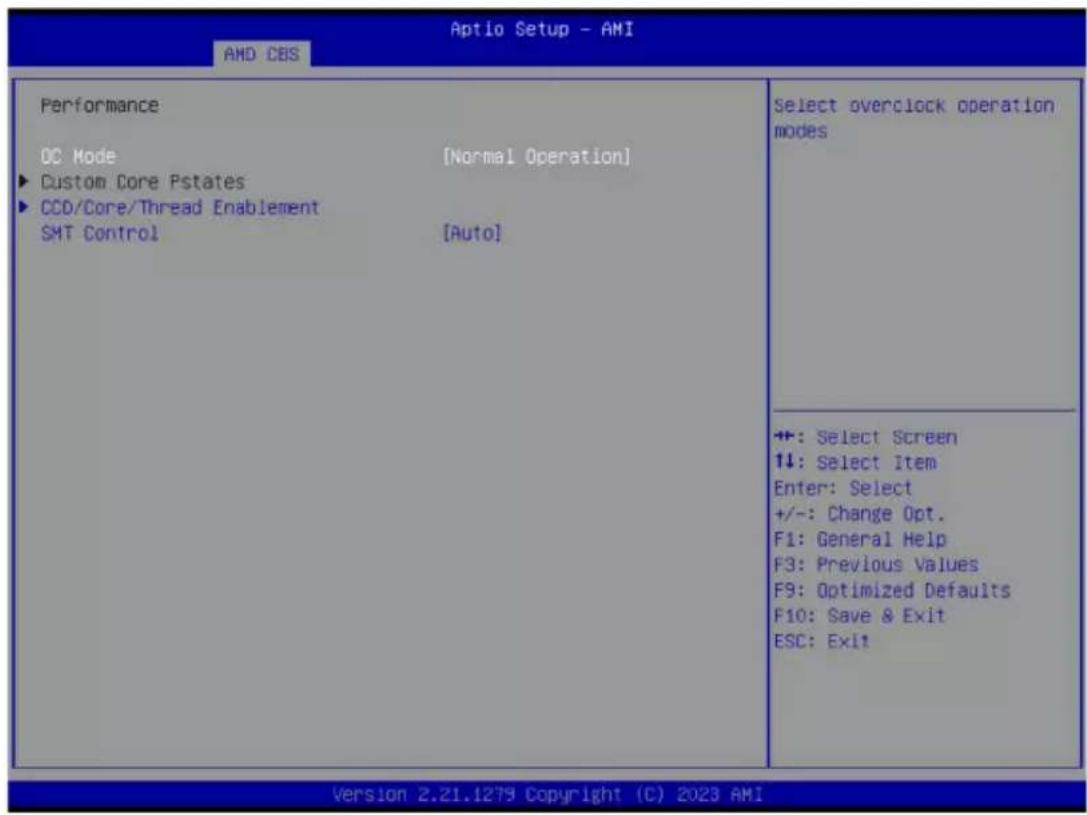Click the F9: Optimized Defaults hint
1087x815 pixels.
click(892, 590)
